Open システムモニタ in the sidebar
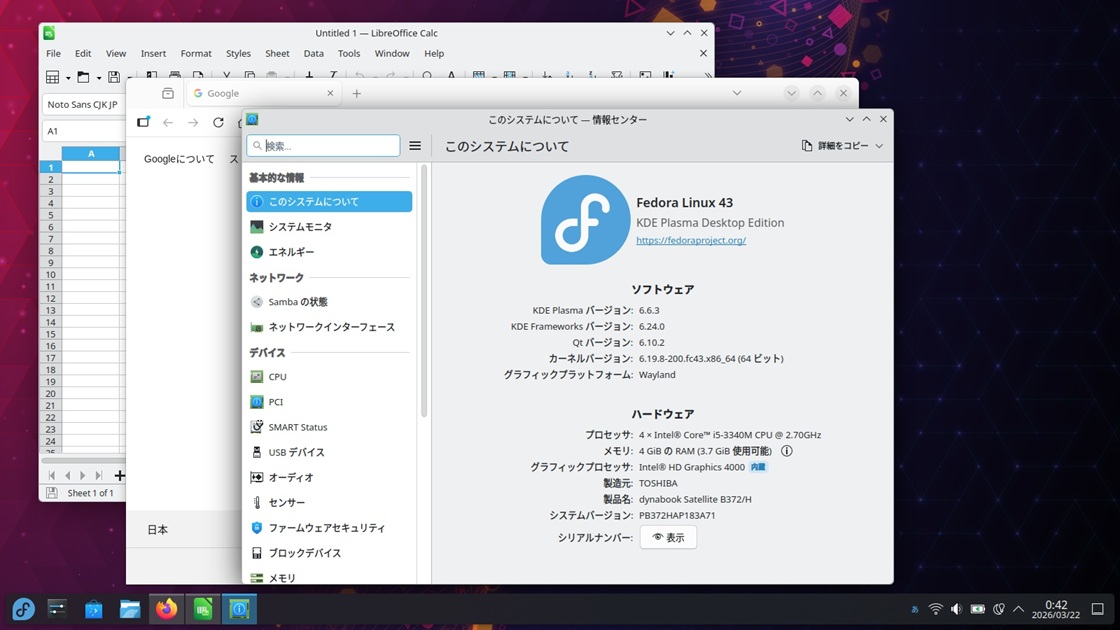This screenshot has height=630, width=1120. click(x=299, y=227)
